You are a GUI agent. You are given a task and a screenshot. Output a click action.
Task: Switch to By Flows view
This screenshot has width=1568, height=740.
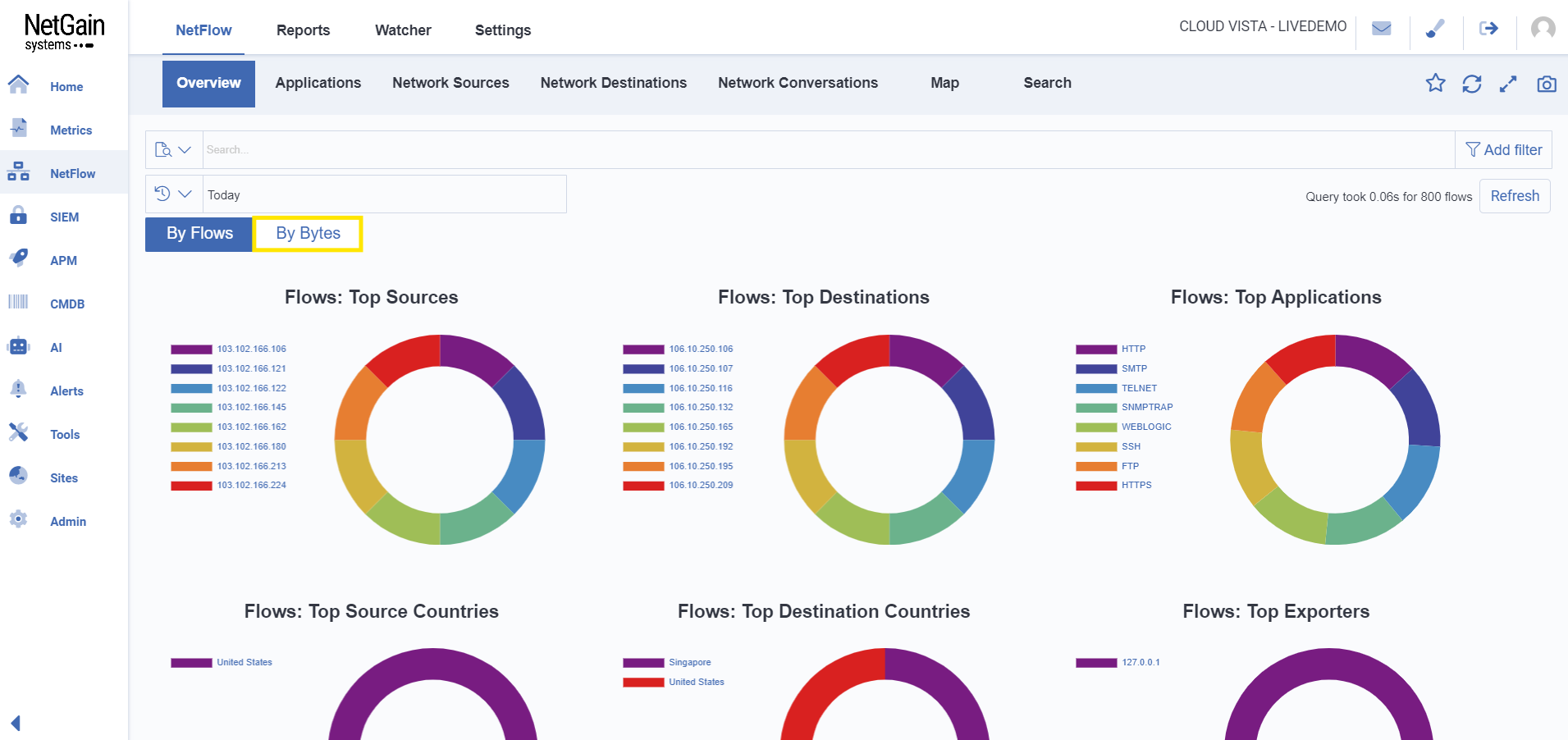(199, 234)
